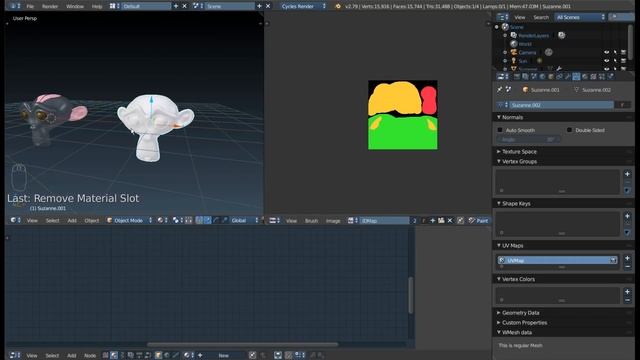
Task: Add a new vertex group
Action: (x=627, y=174)
